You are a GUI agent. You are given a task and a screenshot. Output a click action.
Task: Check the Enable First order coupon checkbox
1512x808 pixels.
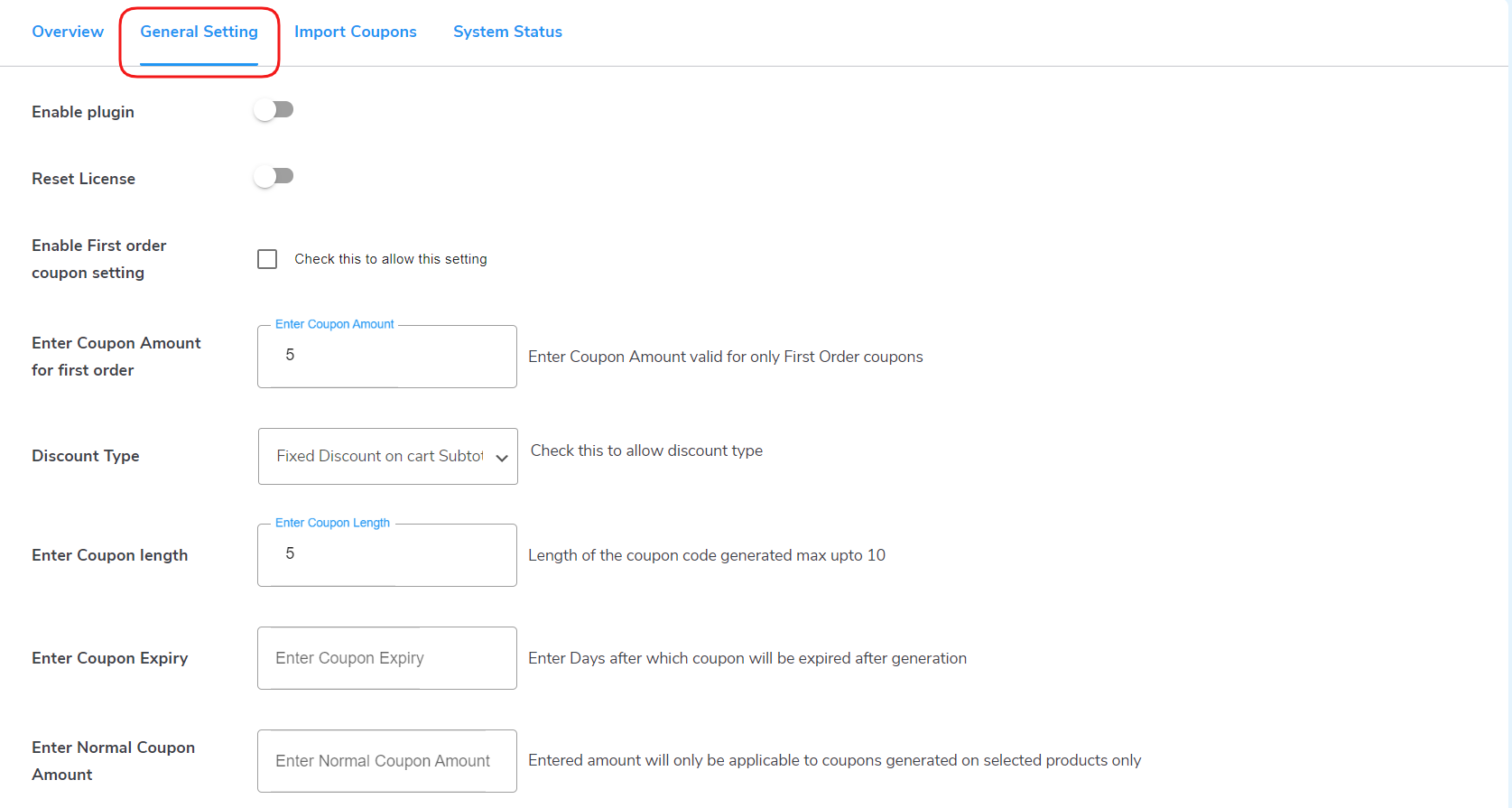(267, 259)
